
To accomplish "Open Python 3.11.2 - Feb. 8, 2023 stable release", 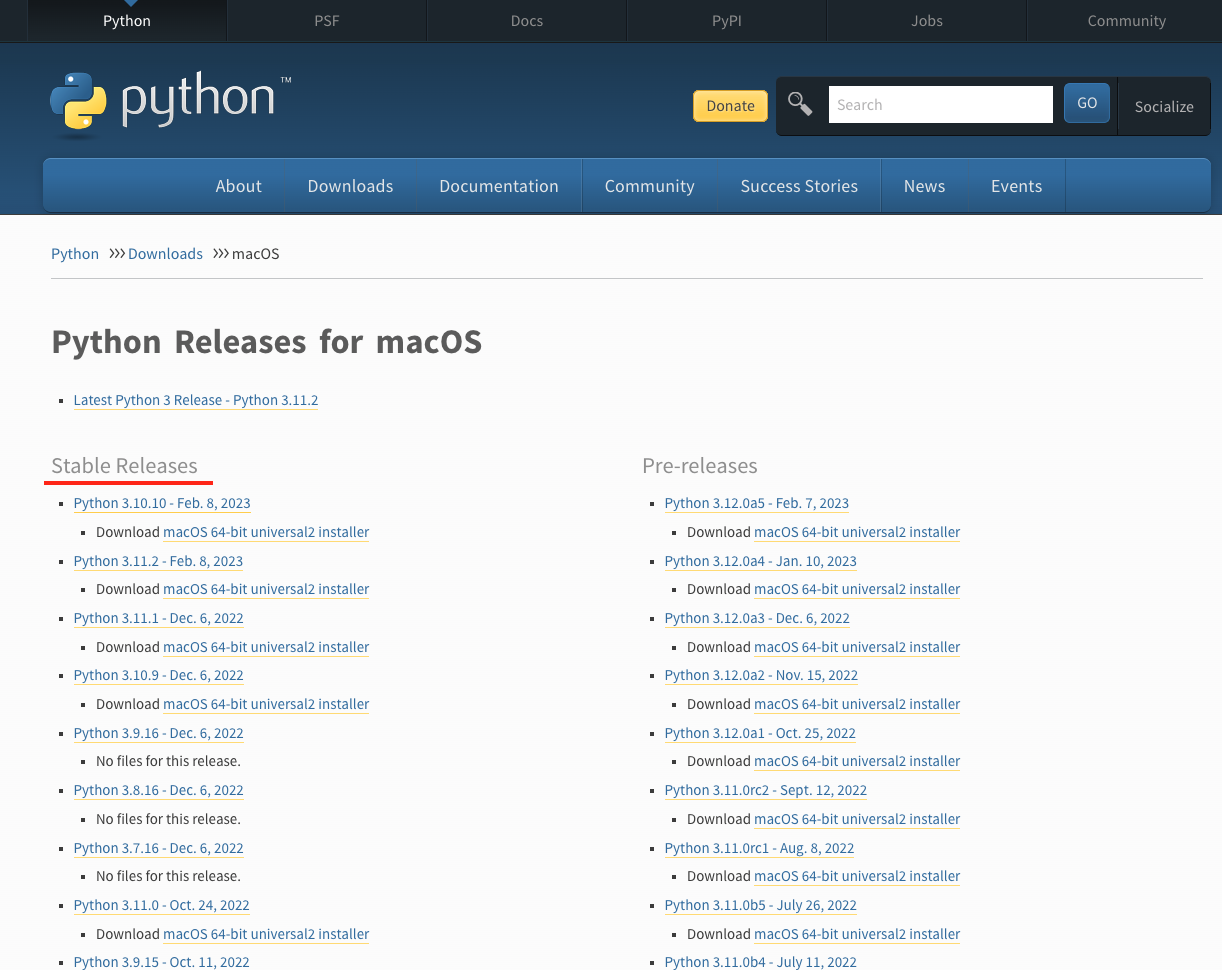I will coord(158,561).
